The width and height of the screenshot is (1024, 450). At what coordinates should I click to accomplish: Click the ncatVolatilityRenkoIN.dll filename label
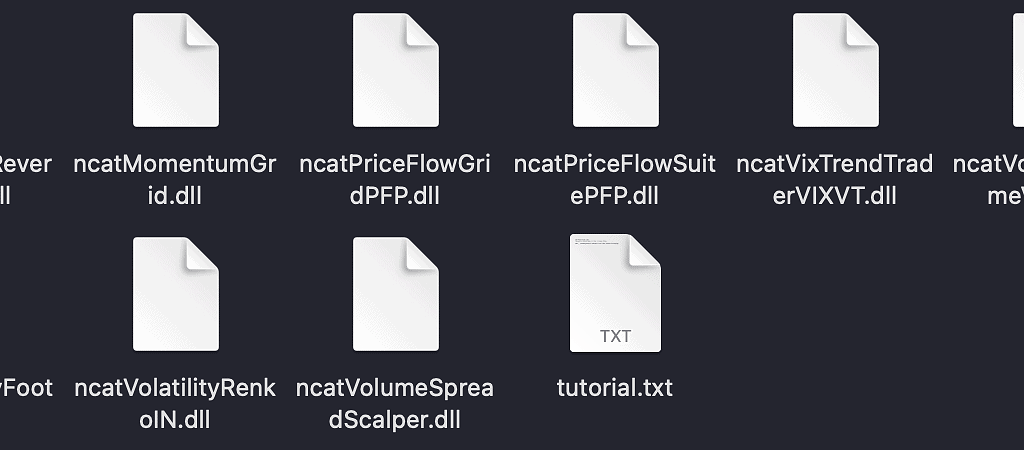[175, 403]
